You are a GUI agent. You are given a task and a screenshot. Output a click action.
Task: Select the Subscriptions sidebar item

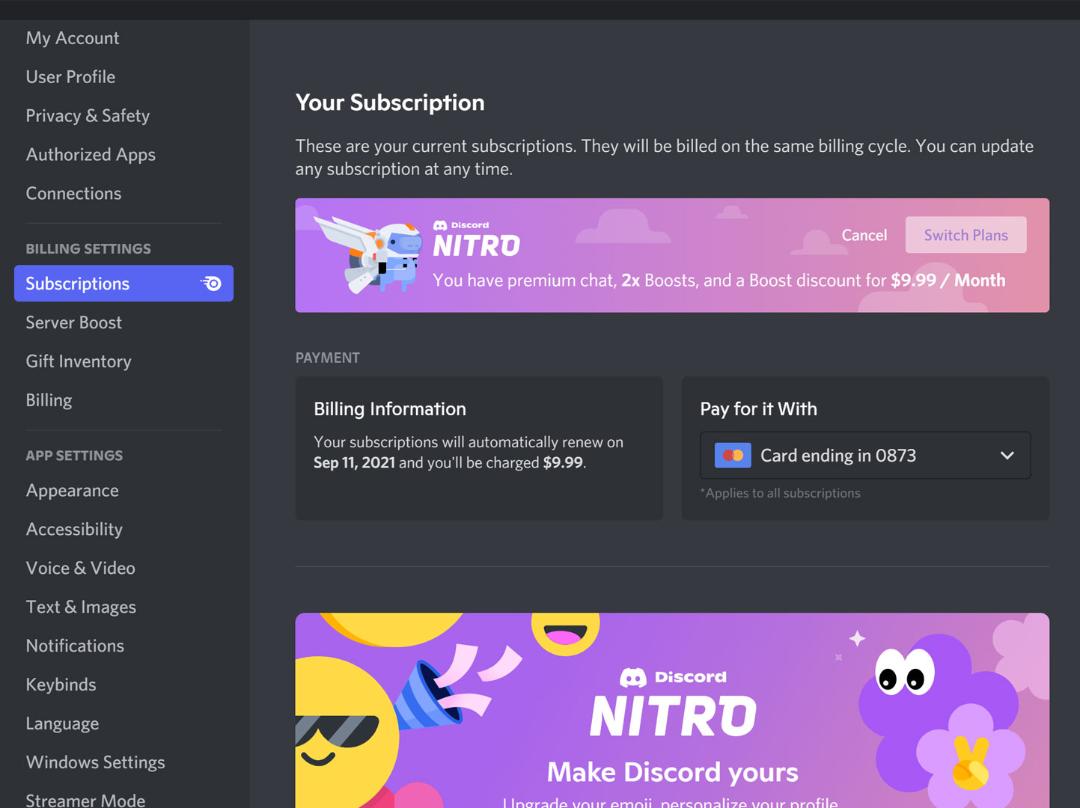click(124, 283)
